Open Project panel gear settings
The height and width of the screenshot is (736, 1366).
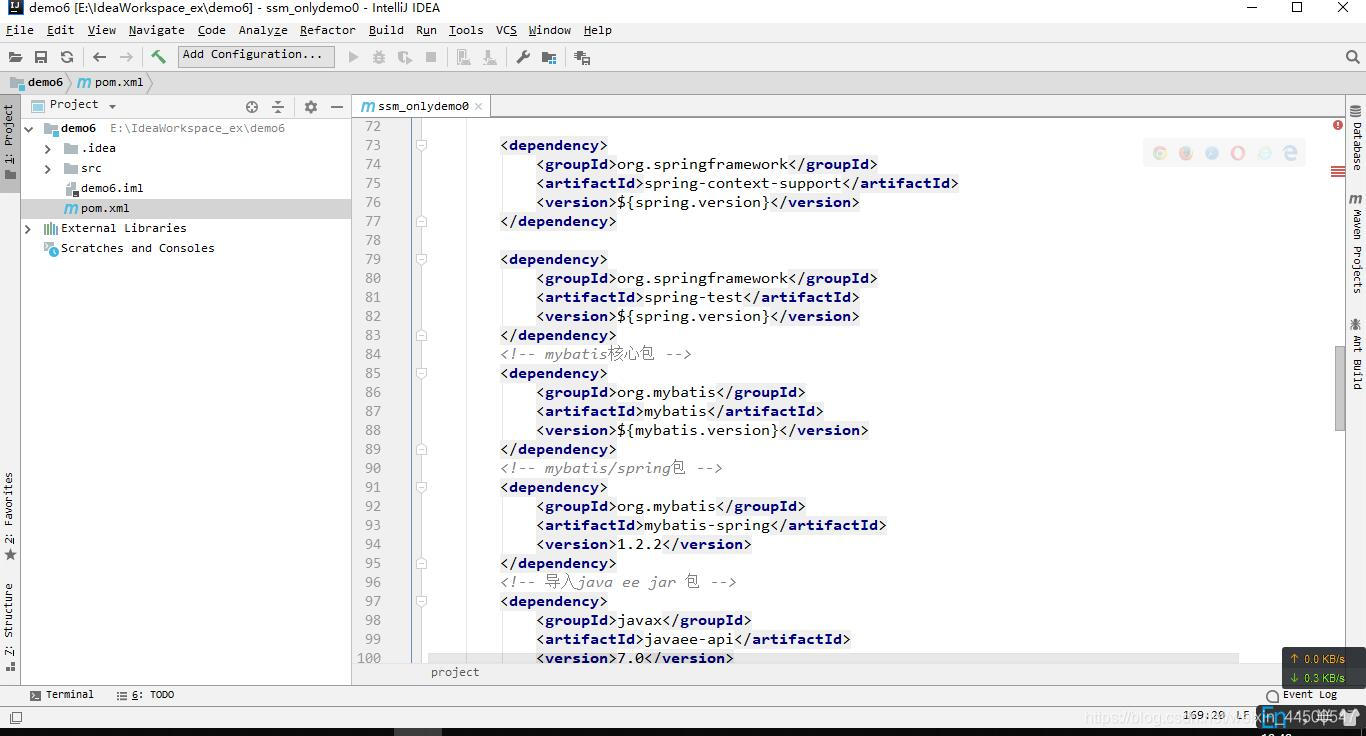[x=310, y=106]
